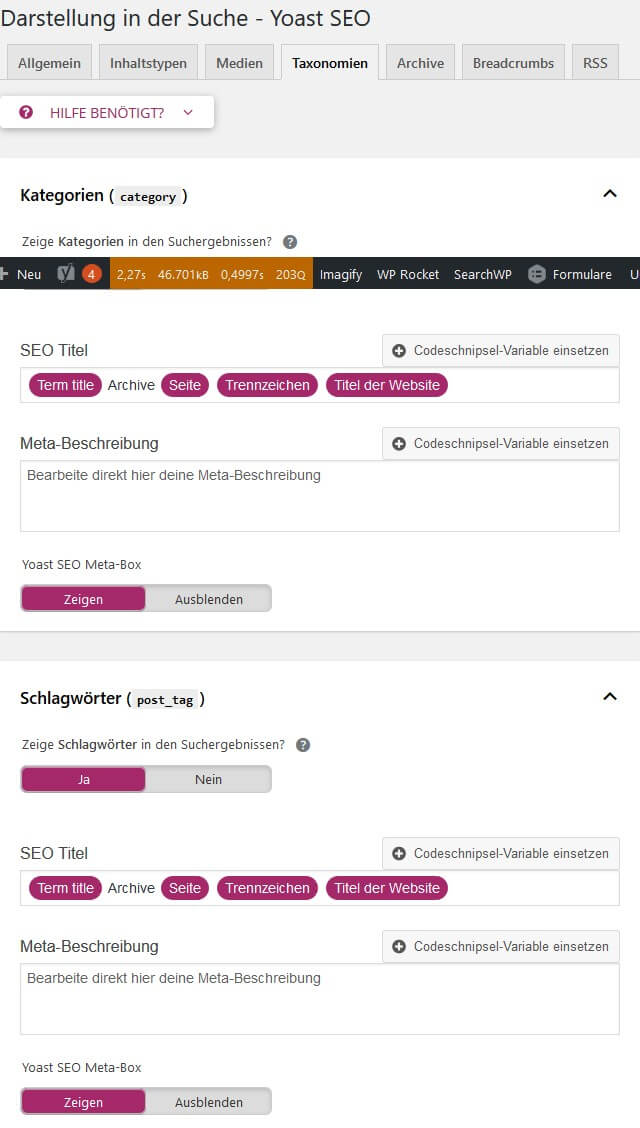Select the Taxonomien tab
The image size is (640, 1128).
click(x=329, y=63)
